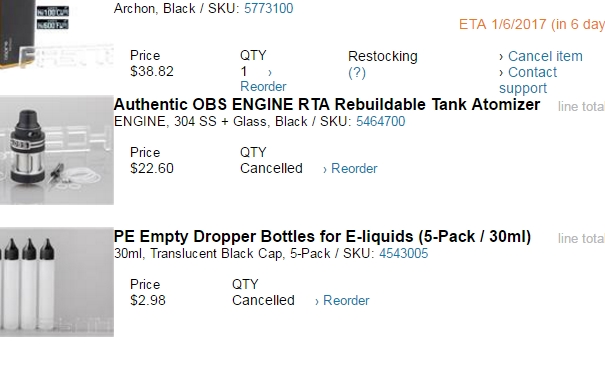The height and width of the screenshot is (365, 605).
Task: Open SKU 5773100 product link
Action: (269, 8)
